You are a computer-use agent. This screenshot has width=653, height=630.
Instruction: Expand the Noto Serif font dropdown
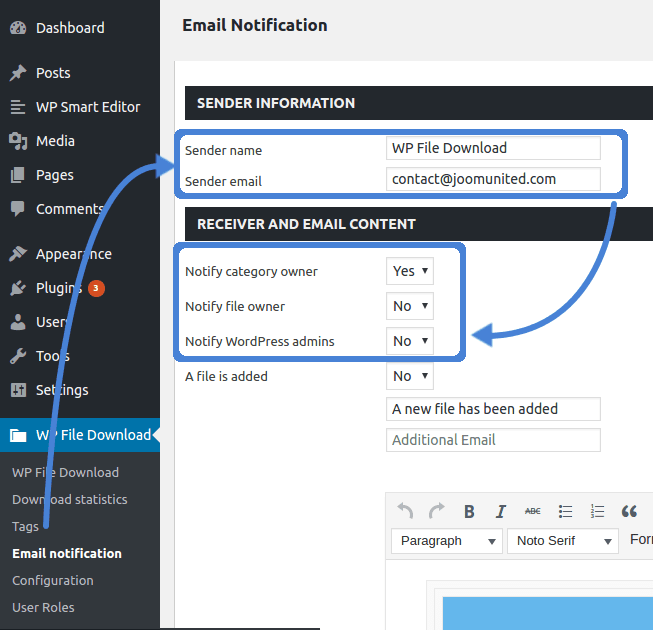pos(563,541)
